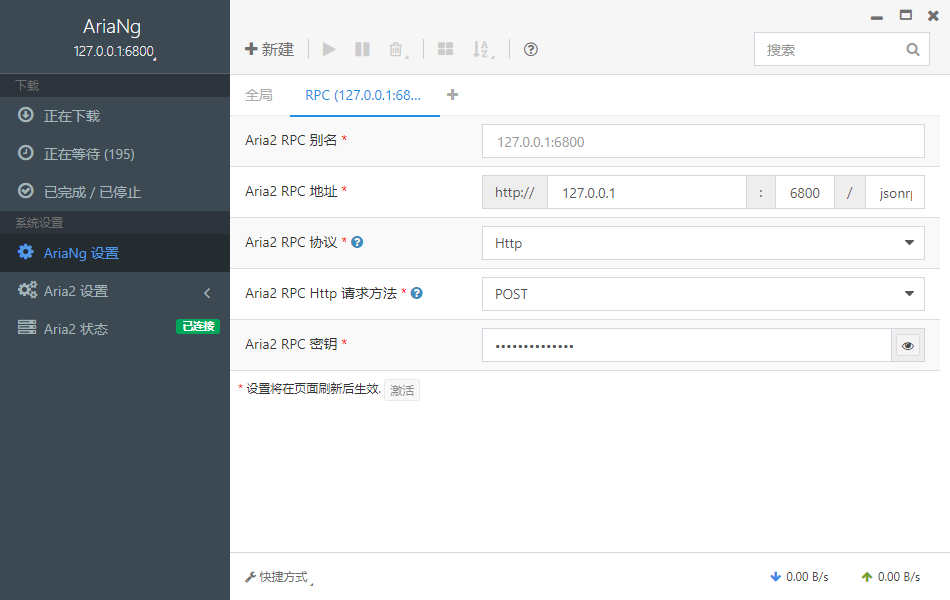Open the 快捷方式 shortcuts menu

coord(279,577)
